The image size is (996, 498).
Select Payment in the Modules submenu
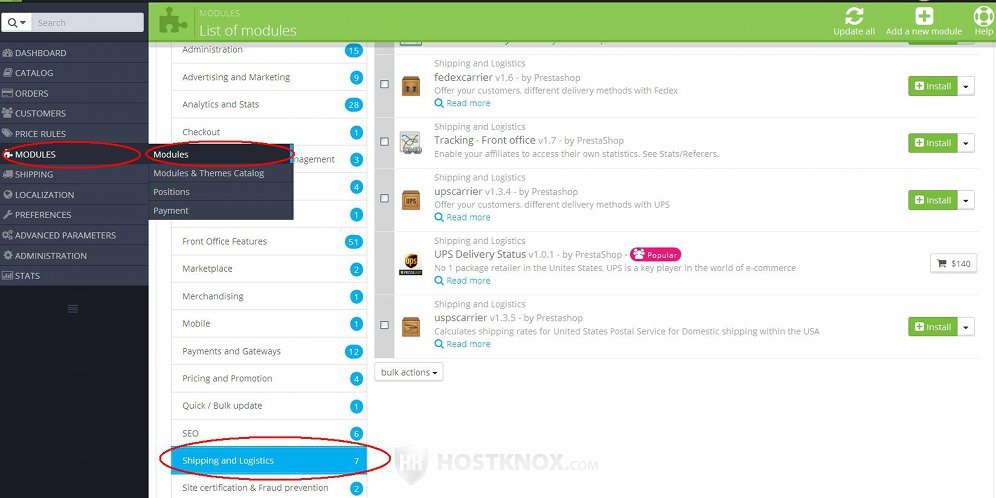point(220,211)
